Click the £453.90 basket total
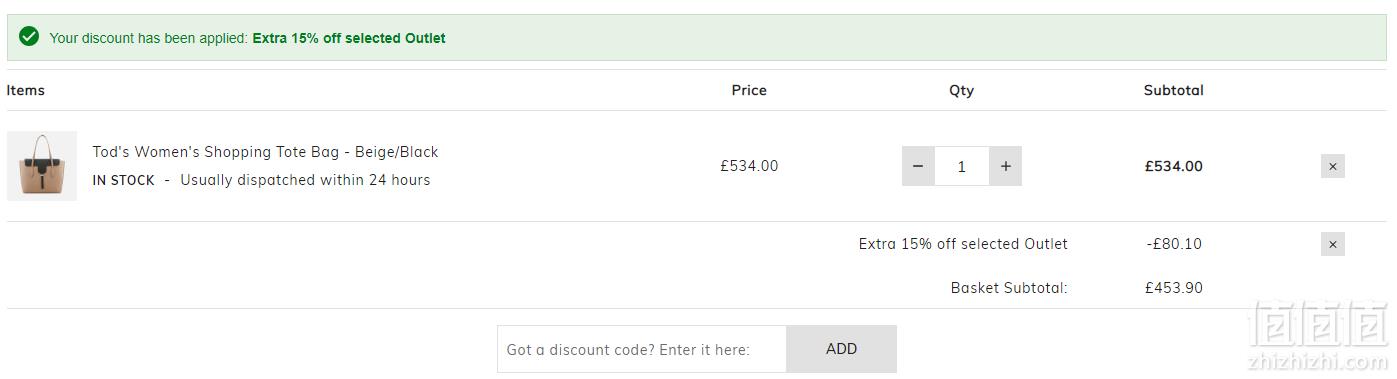 (x=1174, y=288)
